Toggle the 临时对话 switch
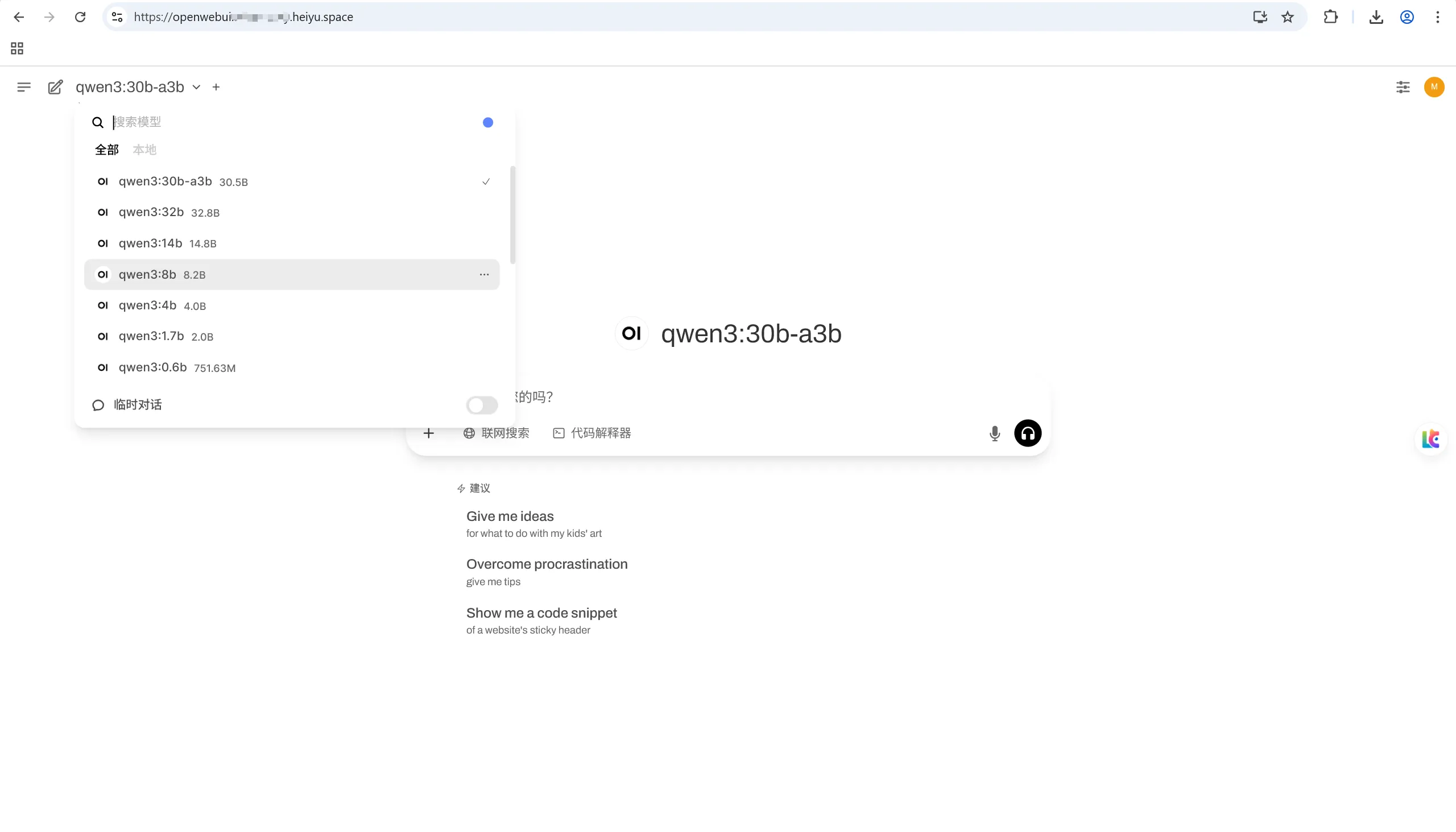This screenshot has height=832, width=1456. pos(482,405)
